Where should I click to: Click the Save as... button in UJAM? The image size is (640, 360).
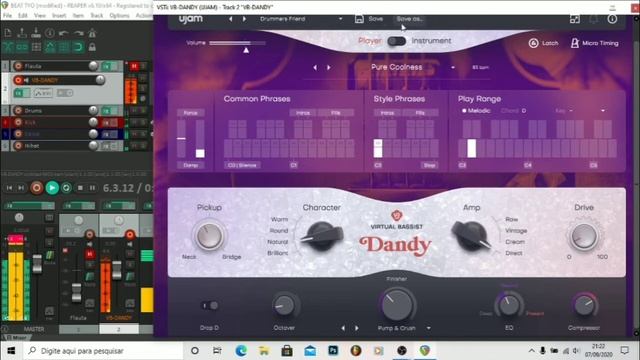tap(409, 19)
